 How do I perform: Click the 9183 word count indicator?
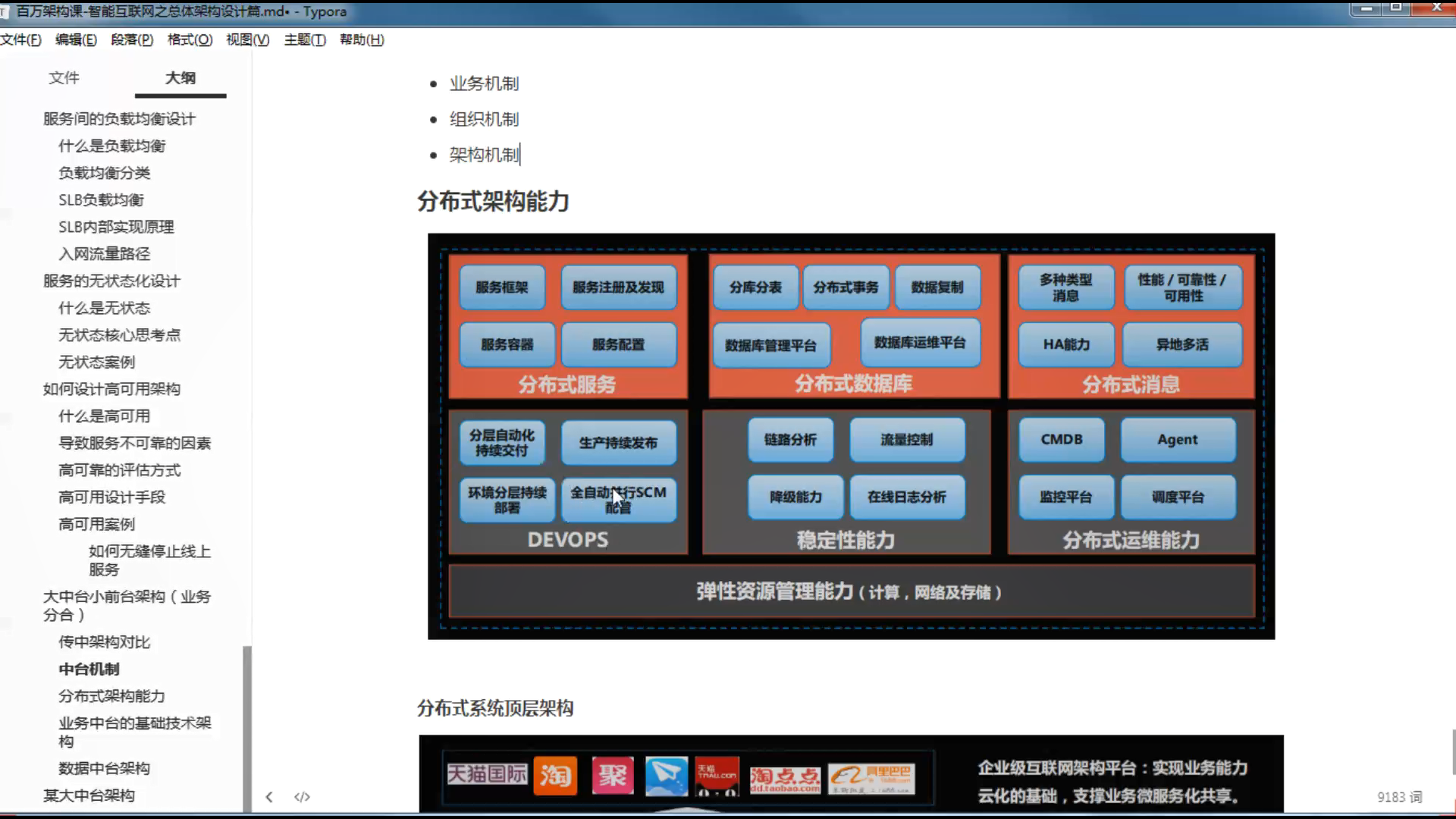[1399, 797]
